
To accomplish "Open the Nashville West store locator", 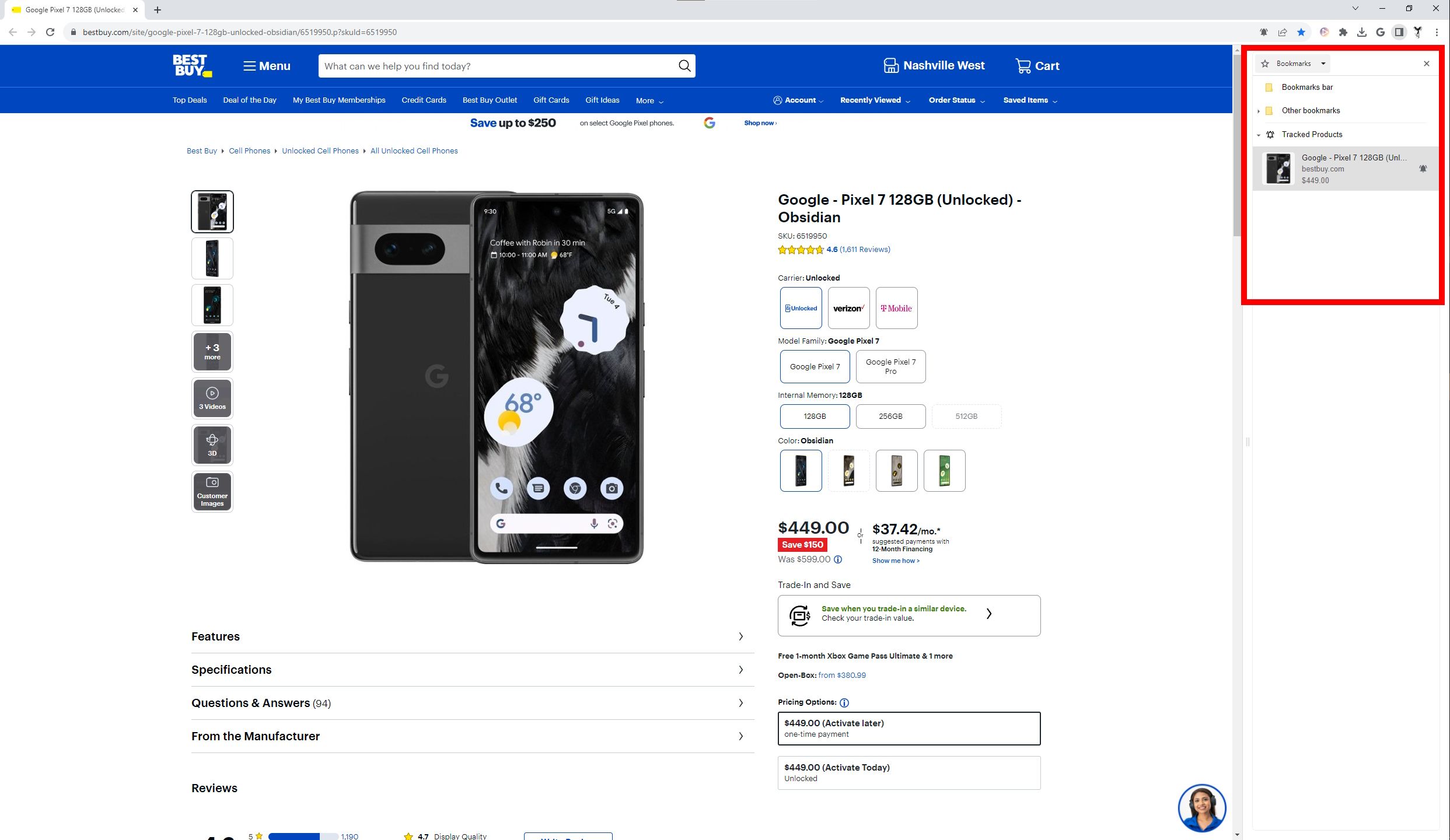I will 934,66.
